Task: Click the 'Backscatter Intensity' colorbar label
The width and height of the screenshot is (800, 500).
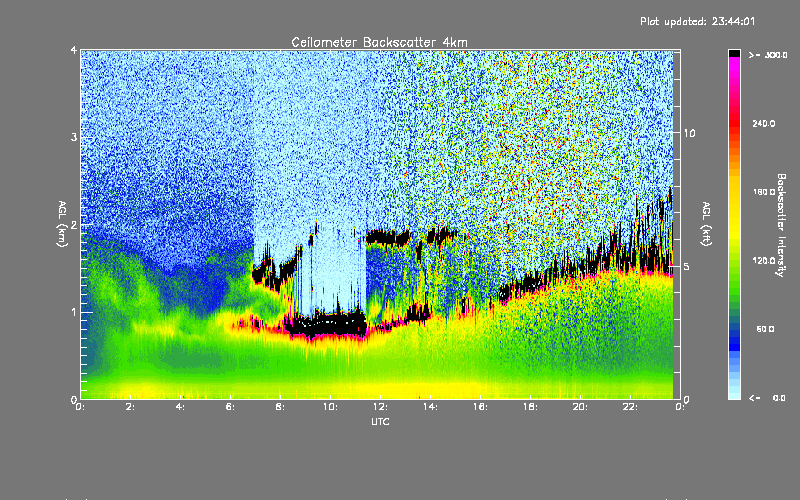Action: tap(781, 225)
